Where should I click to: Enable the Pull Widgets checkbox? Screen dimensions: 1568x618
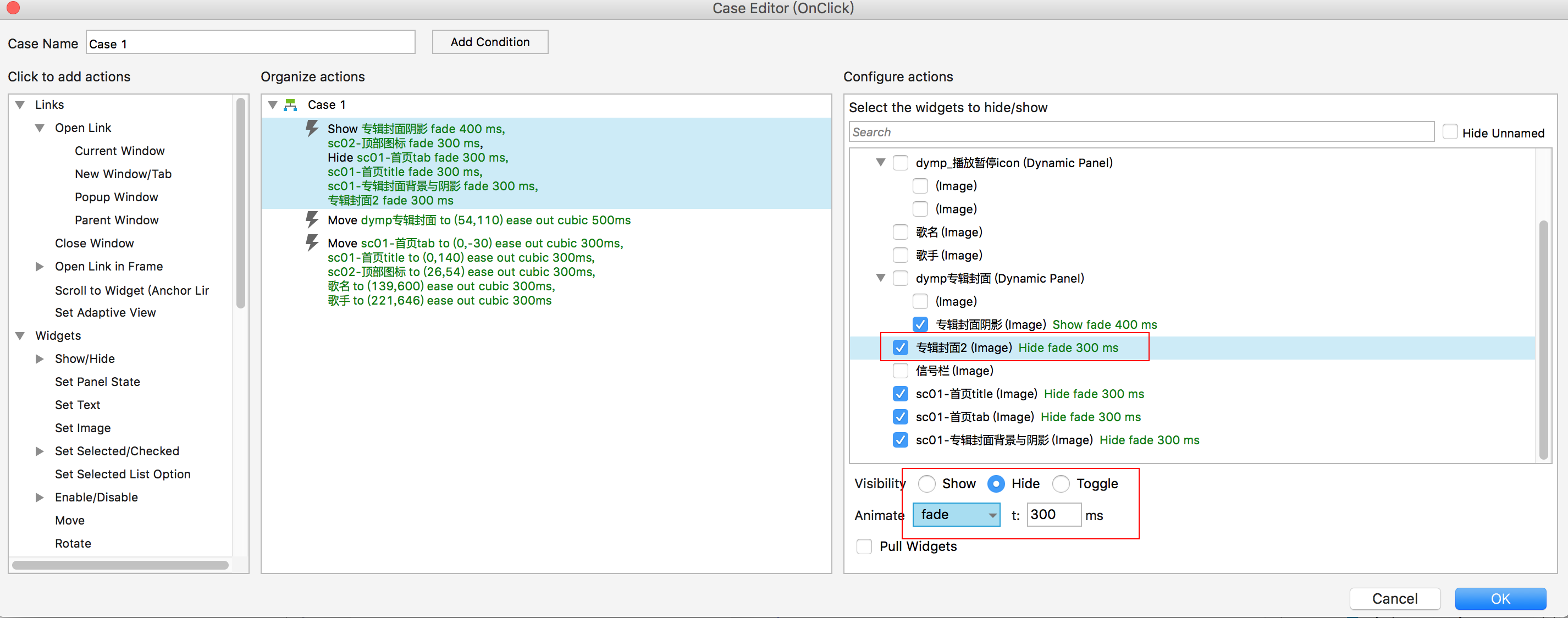[x=864, y=546]
